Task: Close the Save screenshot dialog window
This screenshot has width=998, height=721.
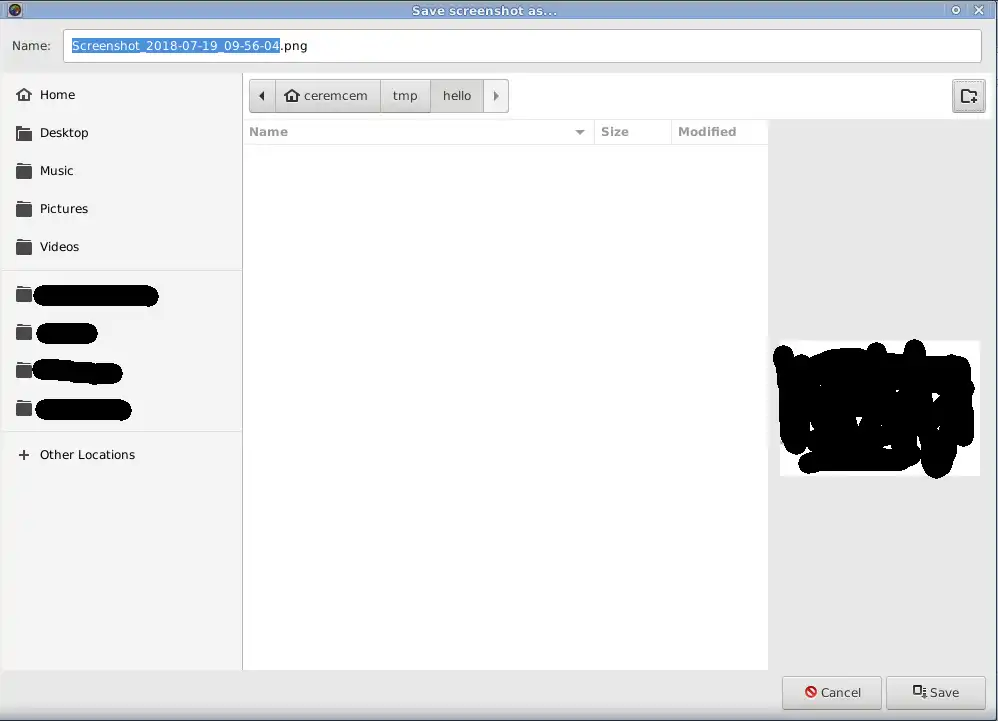Action: pos(979,10)
